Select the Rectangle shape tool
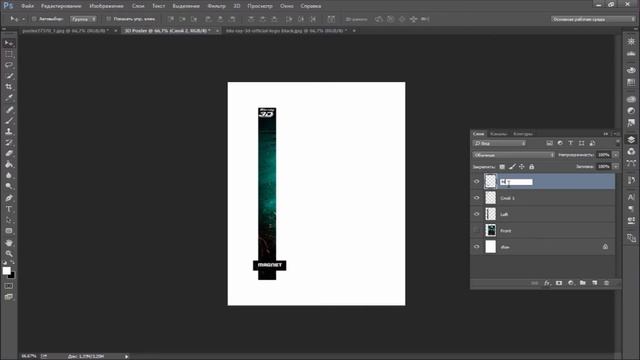 coord(9,231)
